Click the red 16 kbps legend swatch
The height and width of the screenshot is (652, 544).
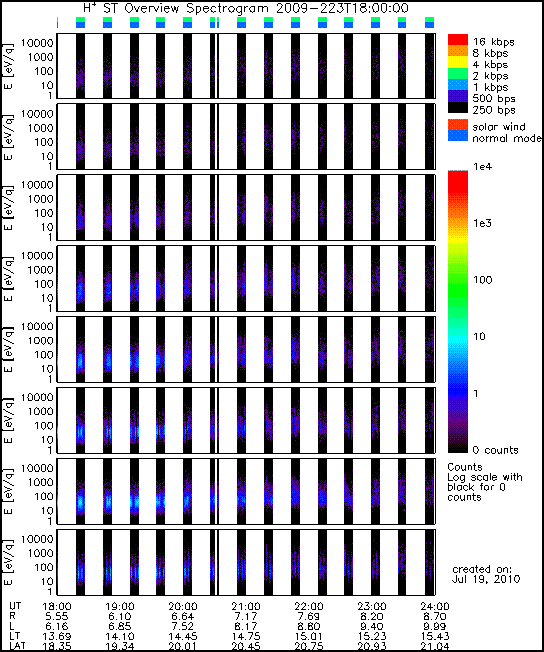[x=457, y=40]
